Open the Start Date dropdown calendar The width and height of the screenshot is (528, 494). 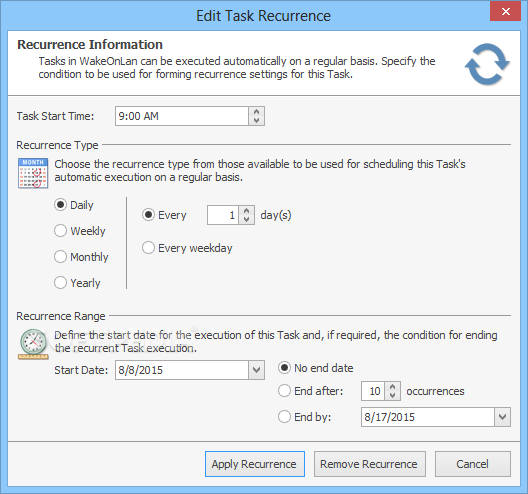pos(257,370)
